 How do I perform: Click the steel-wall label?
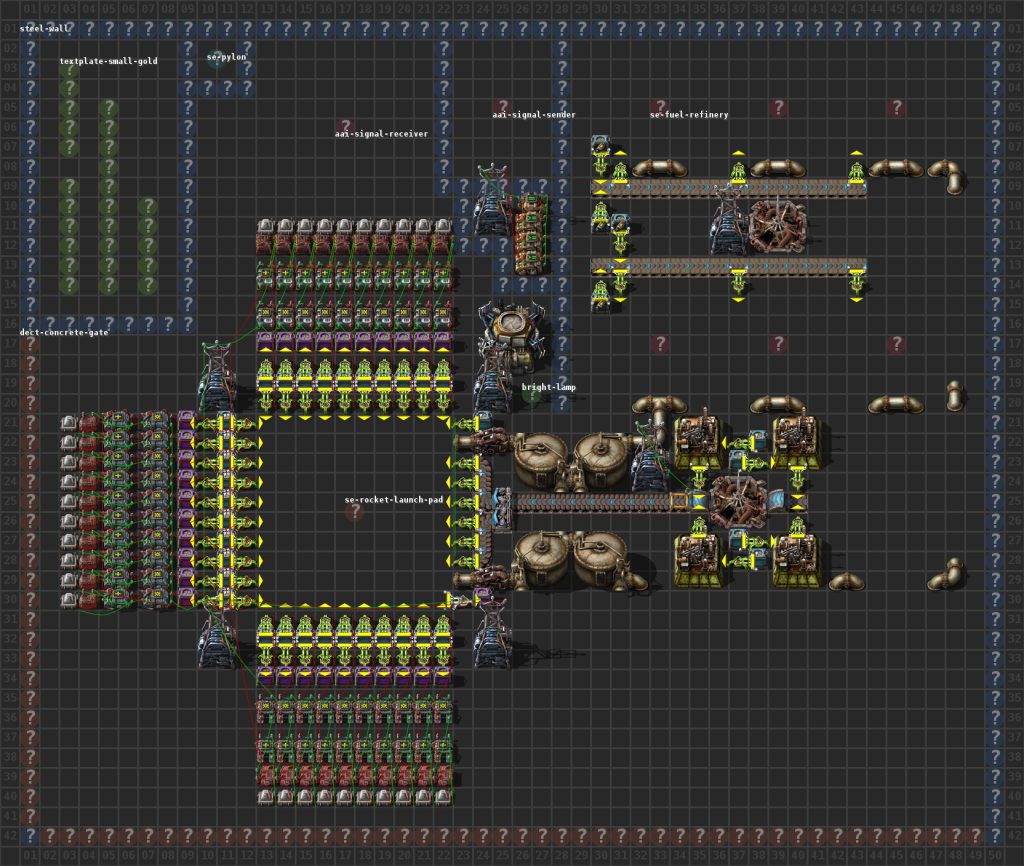coord(44,29)
